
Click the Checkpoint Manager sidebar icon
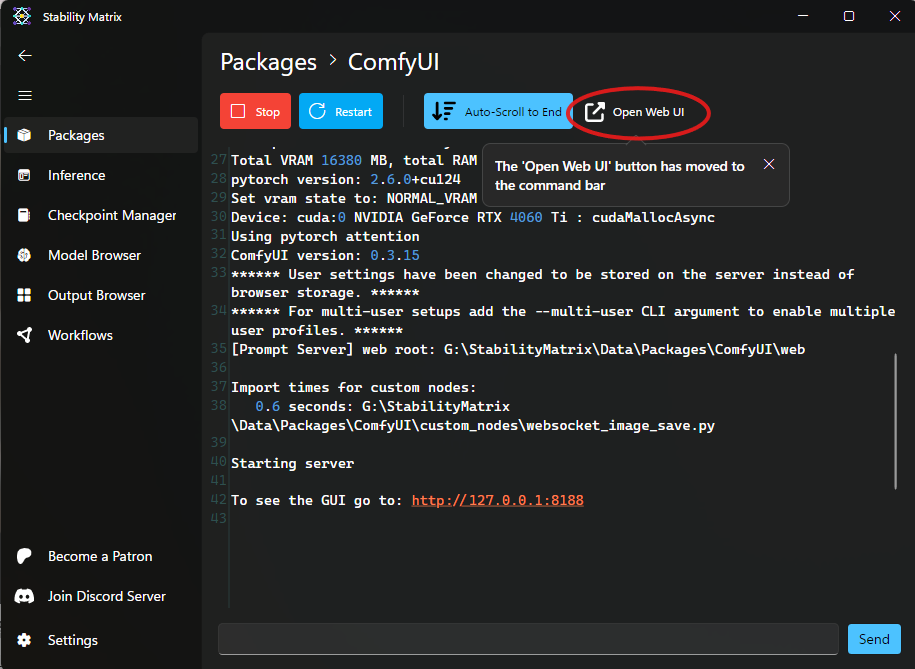click(24, 215)
